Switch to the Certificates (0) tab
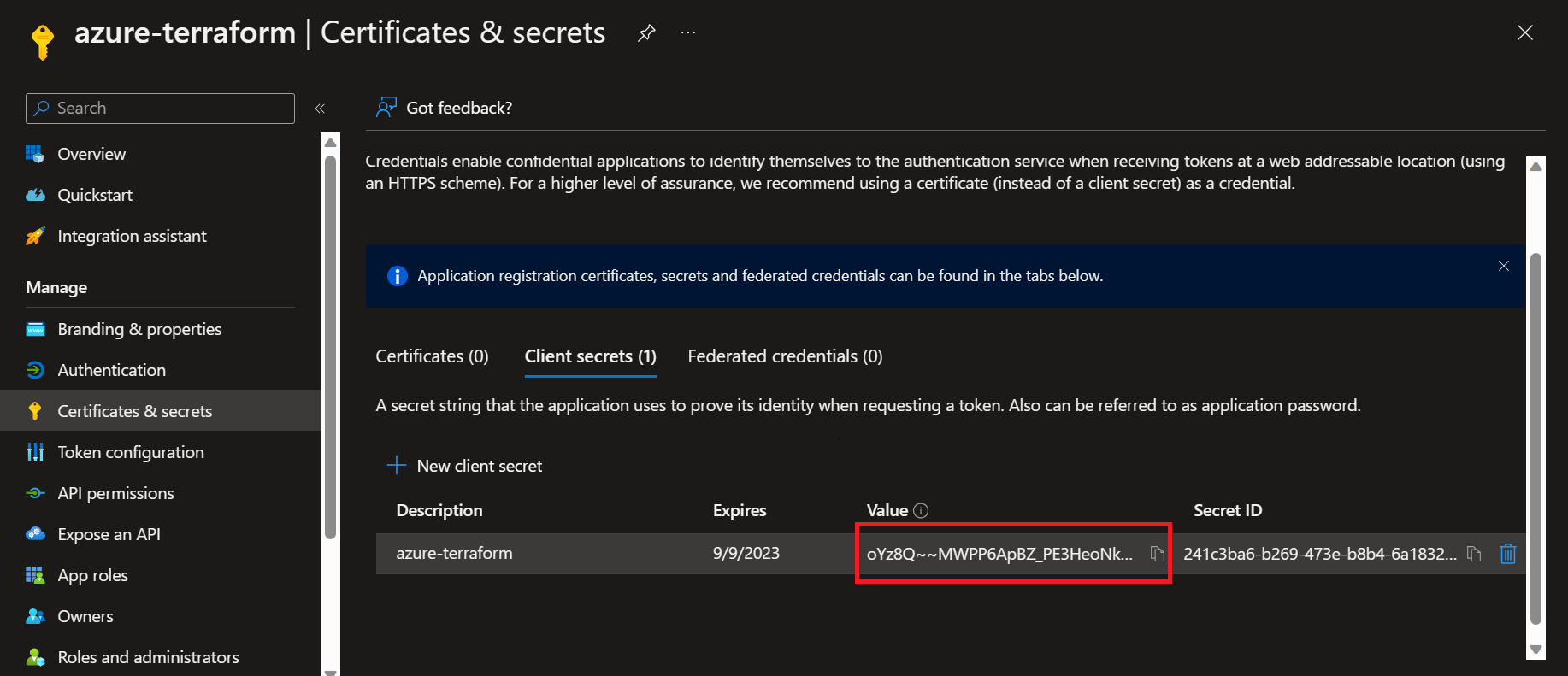This screenshot has width=1568, height=676. (x=432, y=356)
